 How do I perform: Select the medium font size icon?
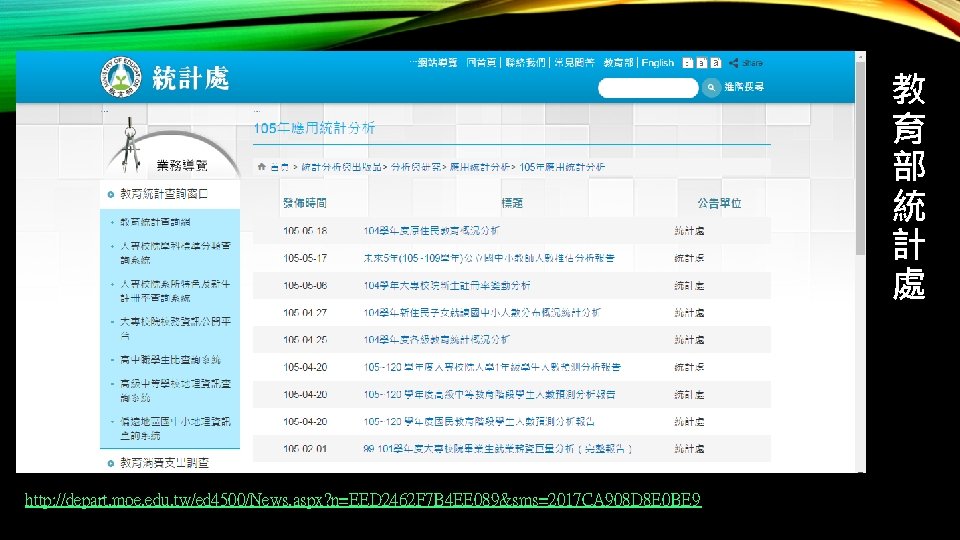pyautogui.click(x=702, y=63)
